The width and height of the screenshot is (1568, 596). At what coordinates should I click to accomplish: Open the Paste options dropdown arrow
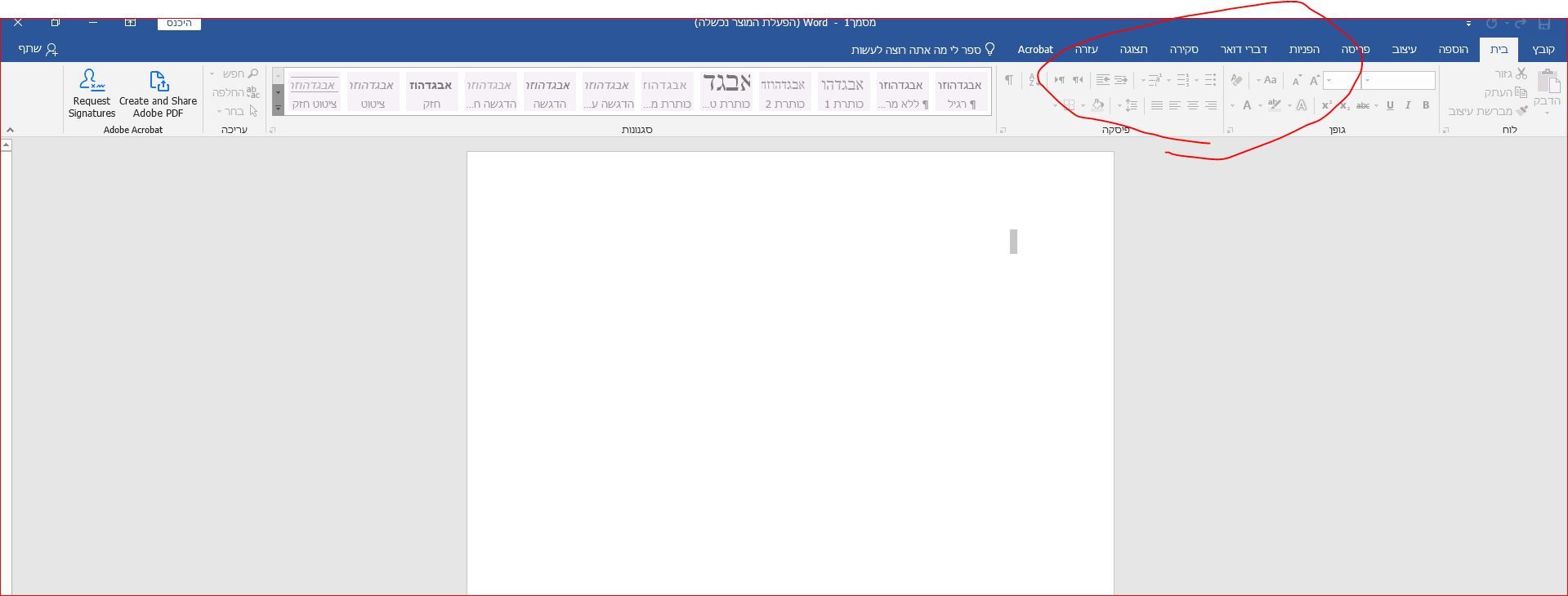(x=1548, y=113)
